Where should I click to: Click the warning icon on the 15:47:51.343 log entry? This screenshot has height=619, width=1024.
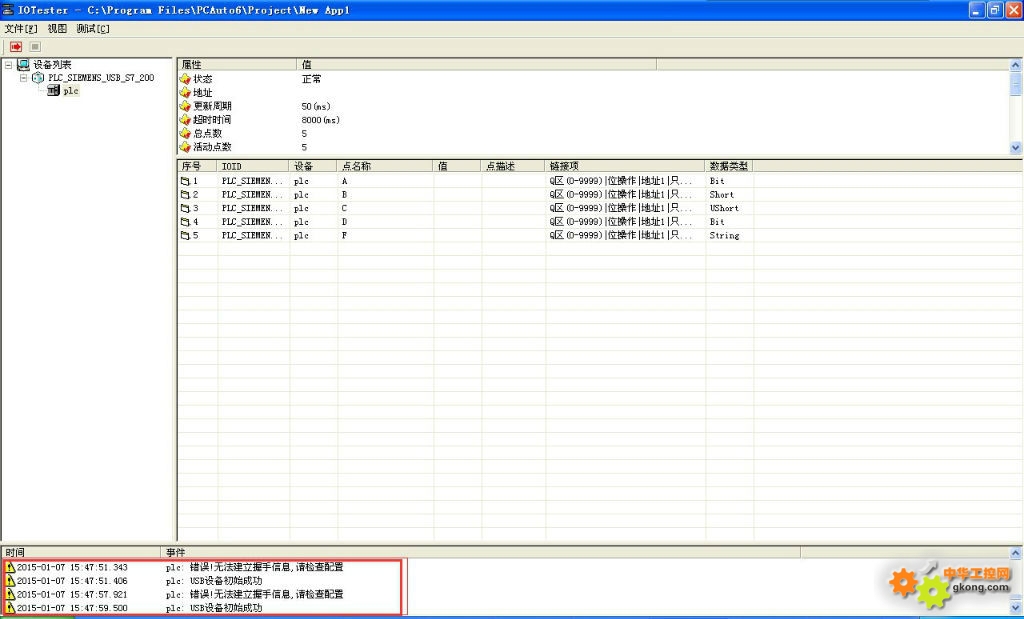[10, 567]
